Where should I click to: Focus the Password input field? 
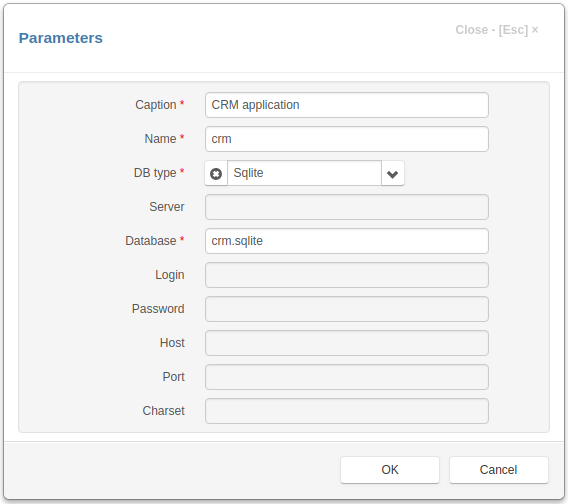point(347,309)
